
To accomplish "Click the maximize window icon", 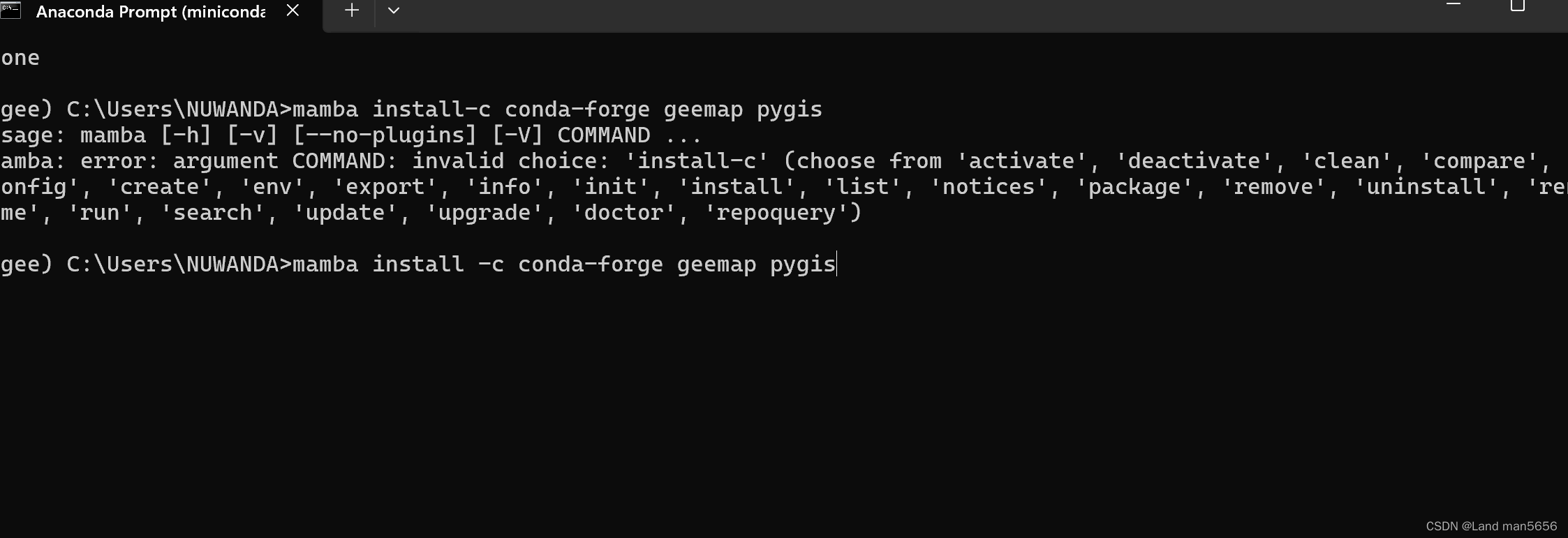I will tap(1516, 6).
